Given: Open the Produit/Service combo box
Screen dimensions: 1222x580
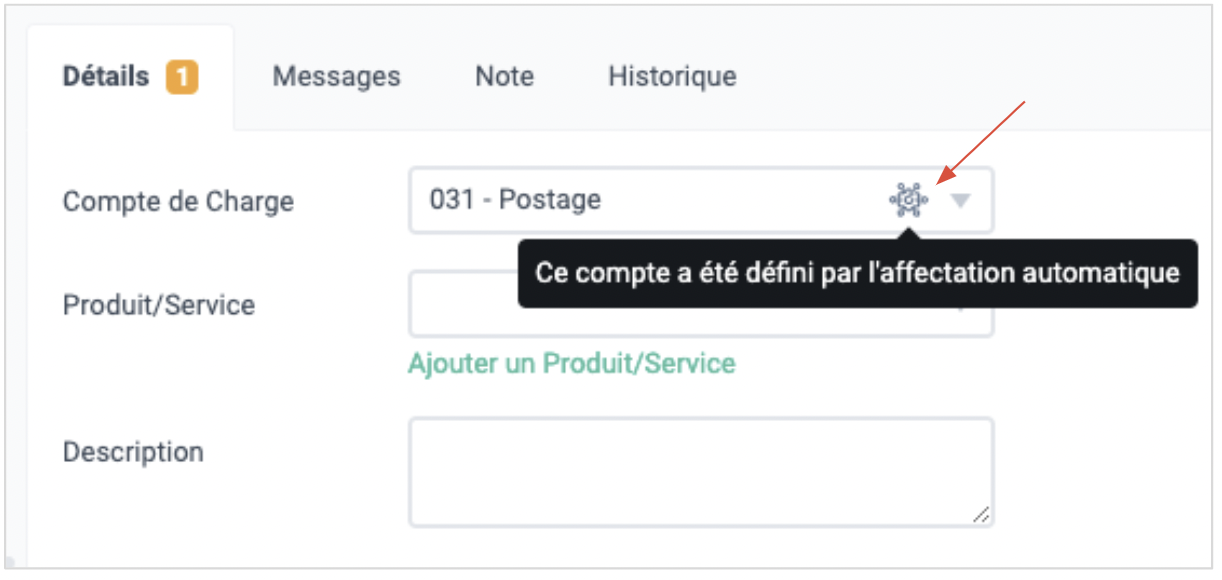Looking at the screenshot, I should [x=701, y=304].
